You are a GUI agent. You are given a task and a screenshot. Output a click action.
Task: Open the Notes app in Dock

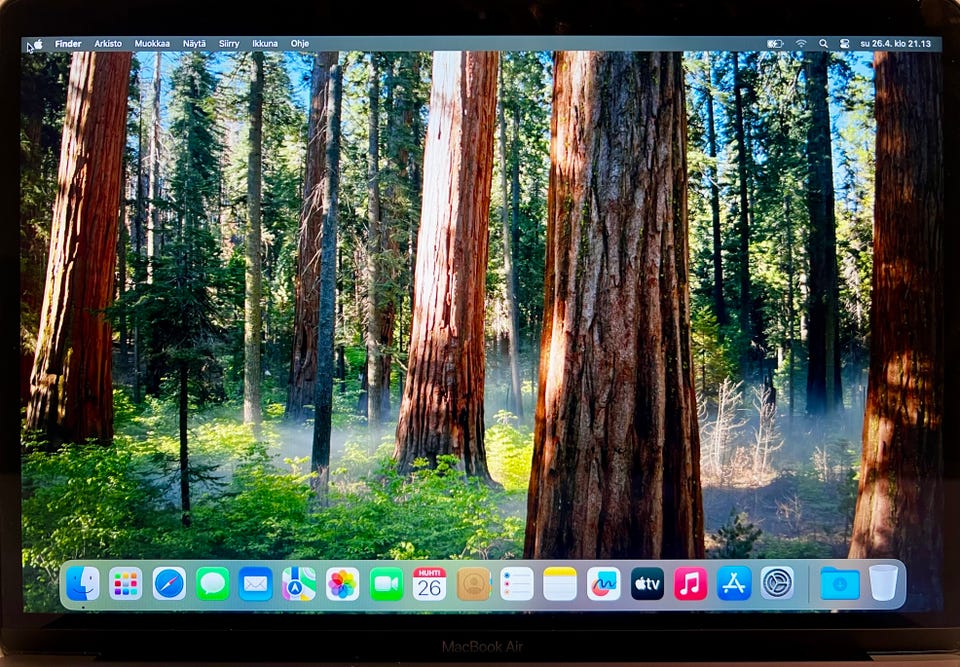tap(560, 584)
